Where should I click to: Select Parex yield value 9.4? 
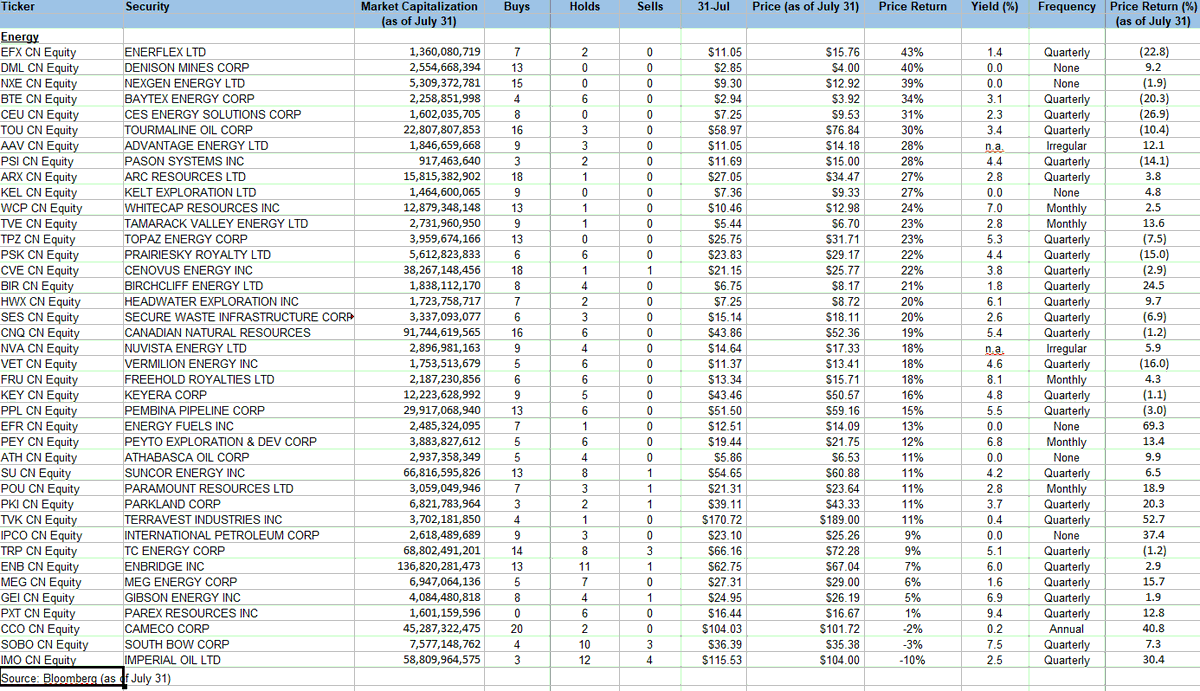tap(994, 614)
